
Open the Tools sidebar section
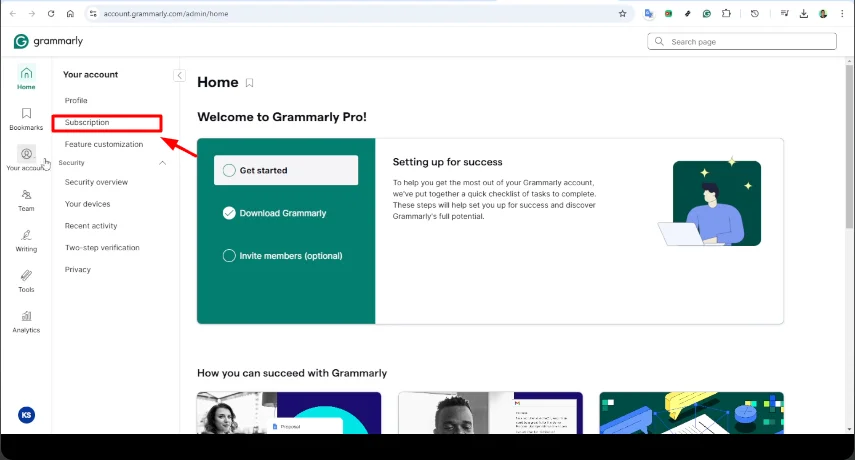26,281
